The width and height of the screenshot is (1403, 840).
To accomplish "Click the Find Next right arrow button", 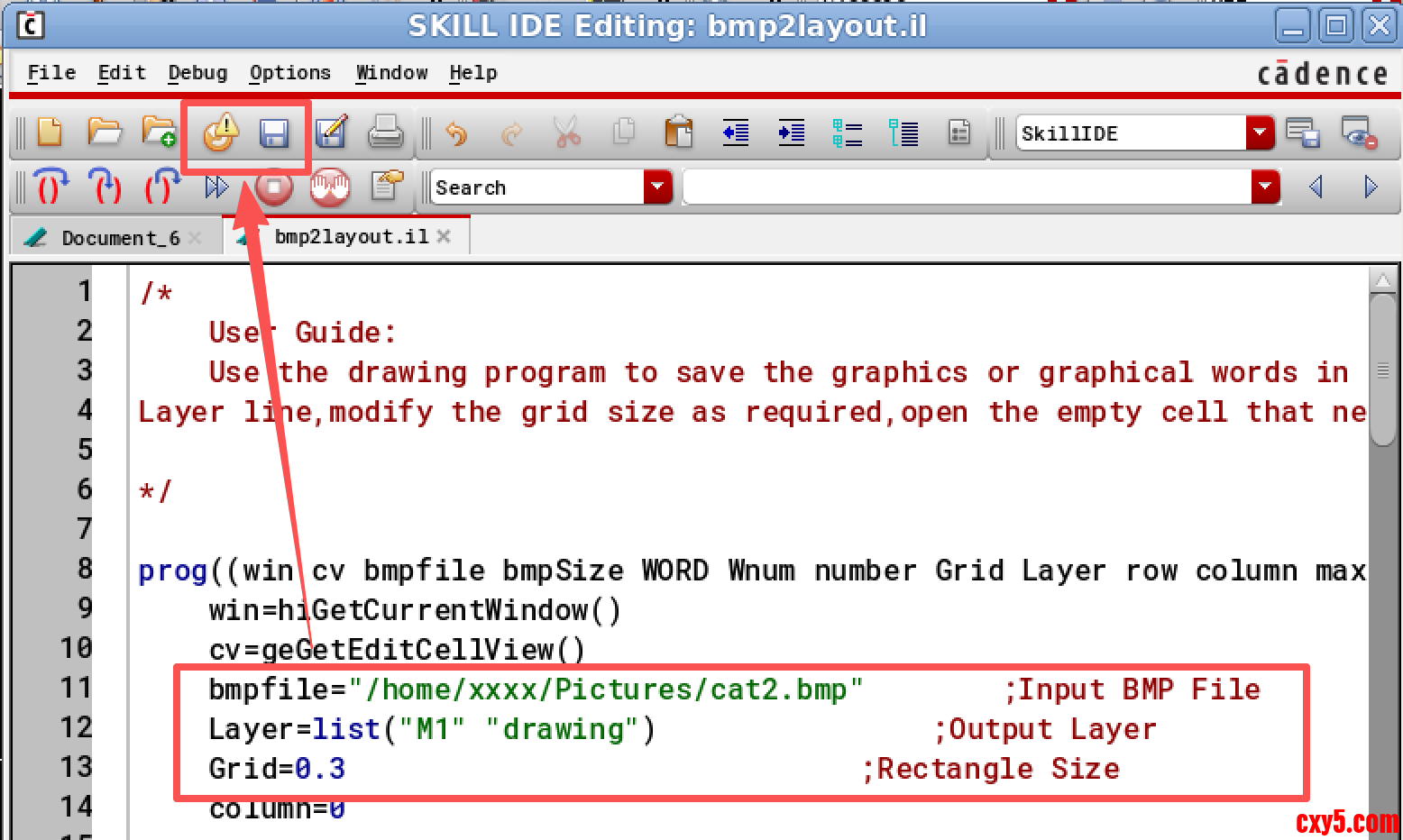I will (x=1371, y=187).
